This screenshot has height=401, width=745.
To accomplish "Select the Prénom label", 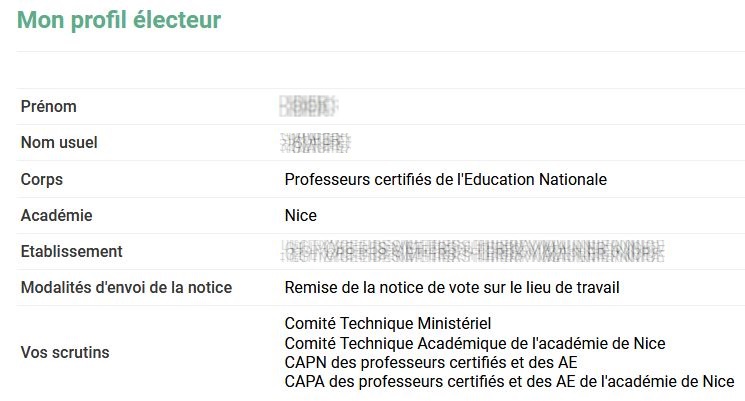I will click(x=48, y=106).
